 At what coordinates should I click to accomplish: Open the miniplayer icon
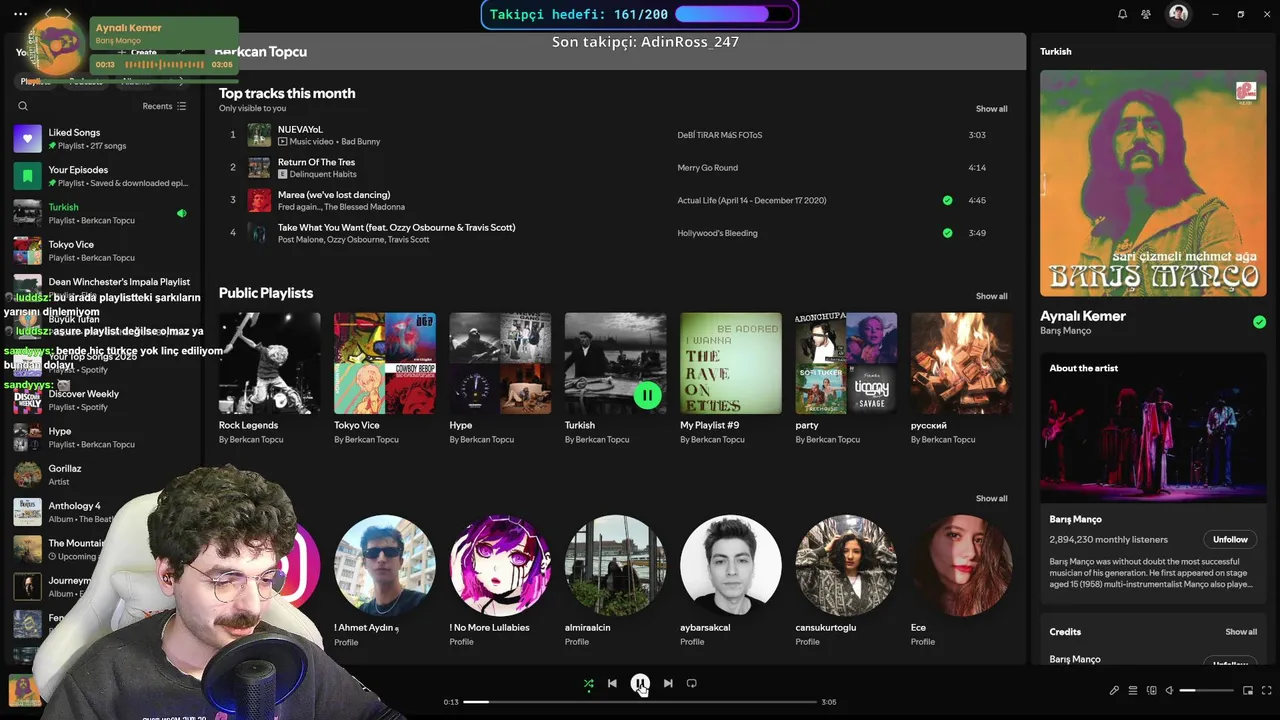(x=1248, y=690)
